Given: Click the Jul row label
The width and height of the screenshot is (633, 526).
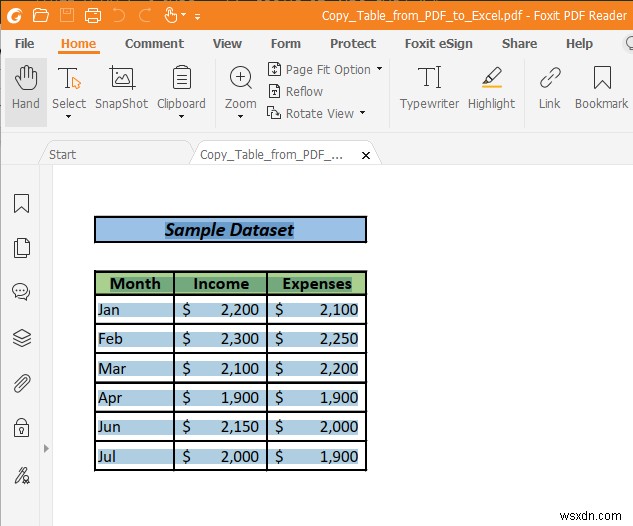Looking at the screenshot, I should pos(107,457).
